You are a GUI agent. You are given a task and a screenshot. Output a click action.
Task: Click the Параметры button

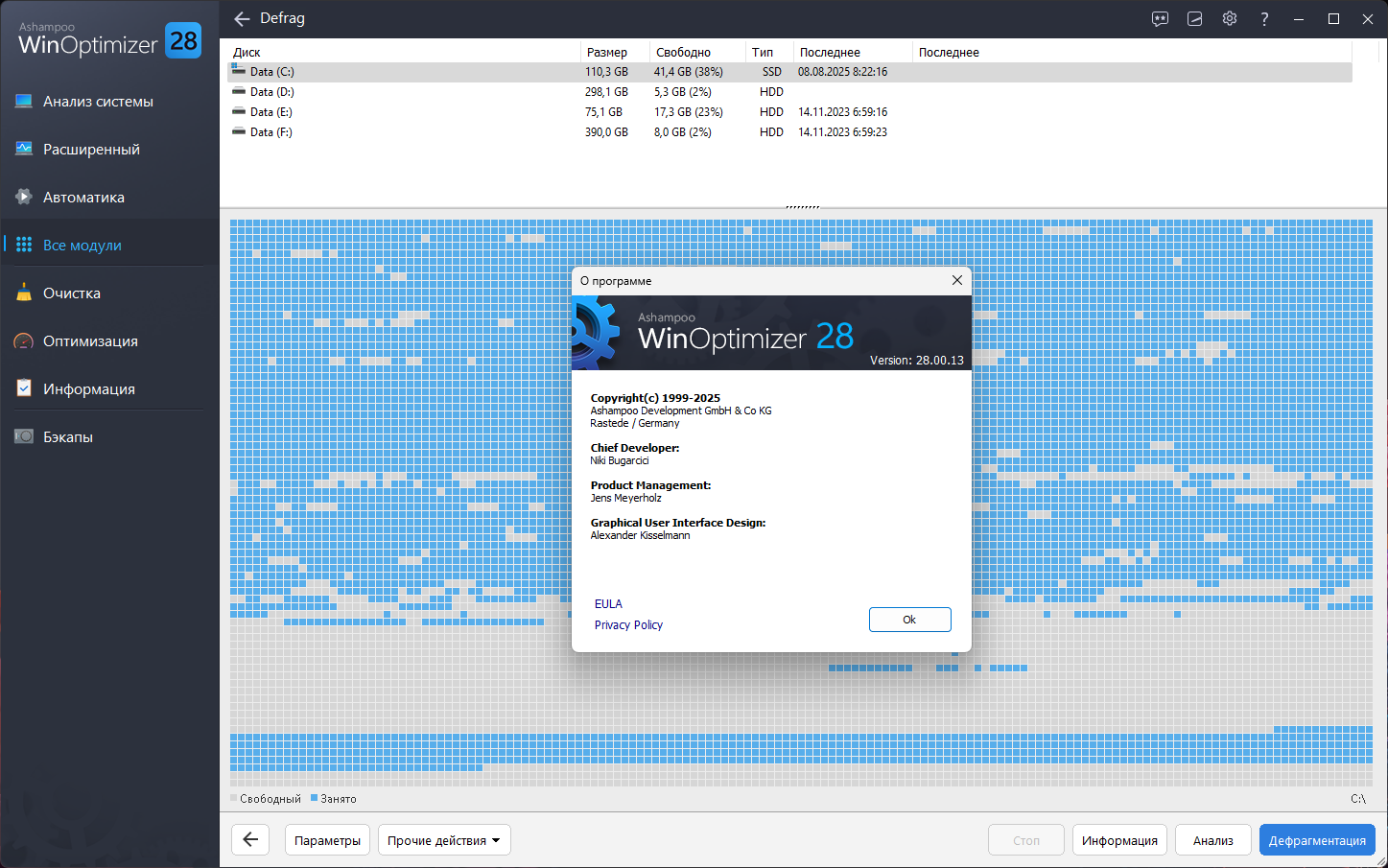pyautogui.click(x=327, y=840)
